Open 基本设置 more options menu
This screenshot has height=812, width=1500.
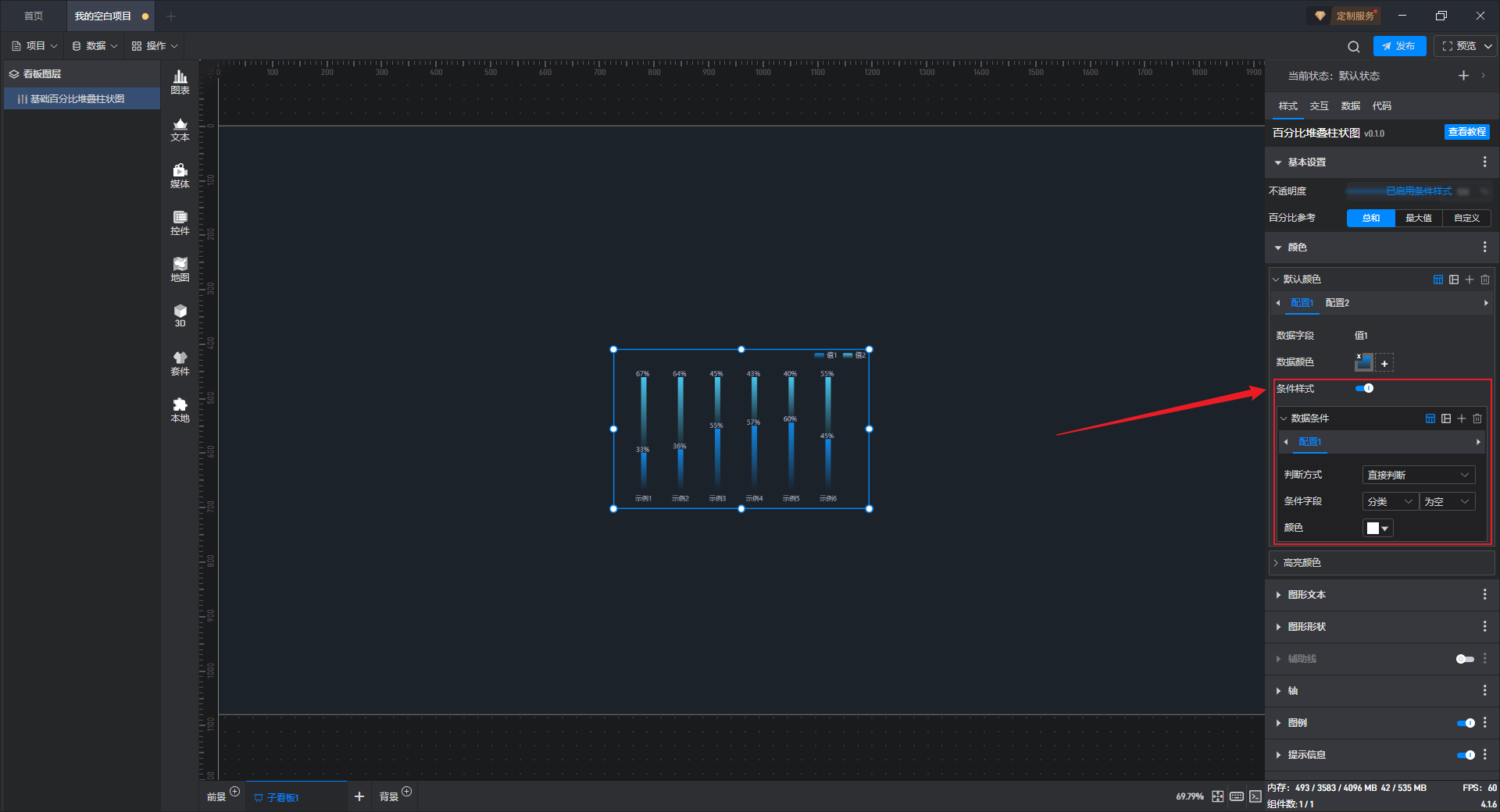[x=1485, y=162]
